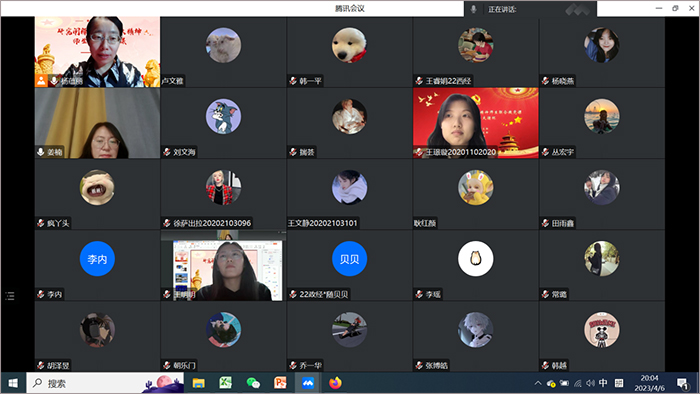
Task: Click the taskbar clock showing 20:04
Action: click(x=650, y=383)
